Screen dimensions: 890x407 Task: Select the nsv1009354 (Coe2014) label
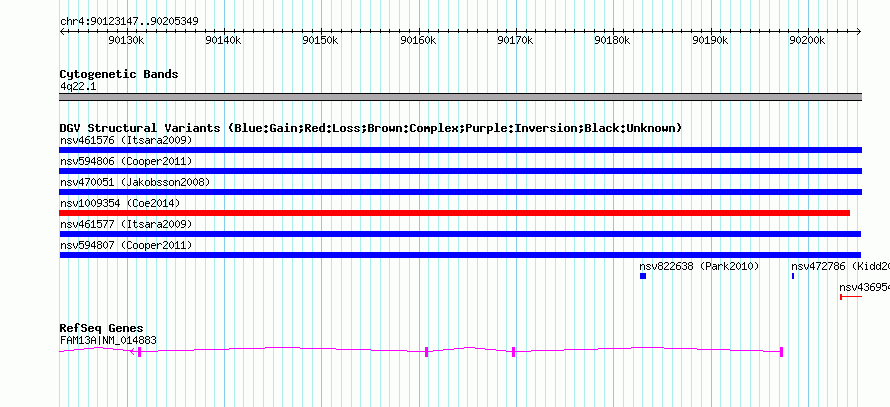pos(120,203)
